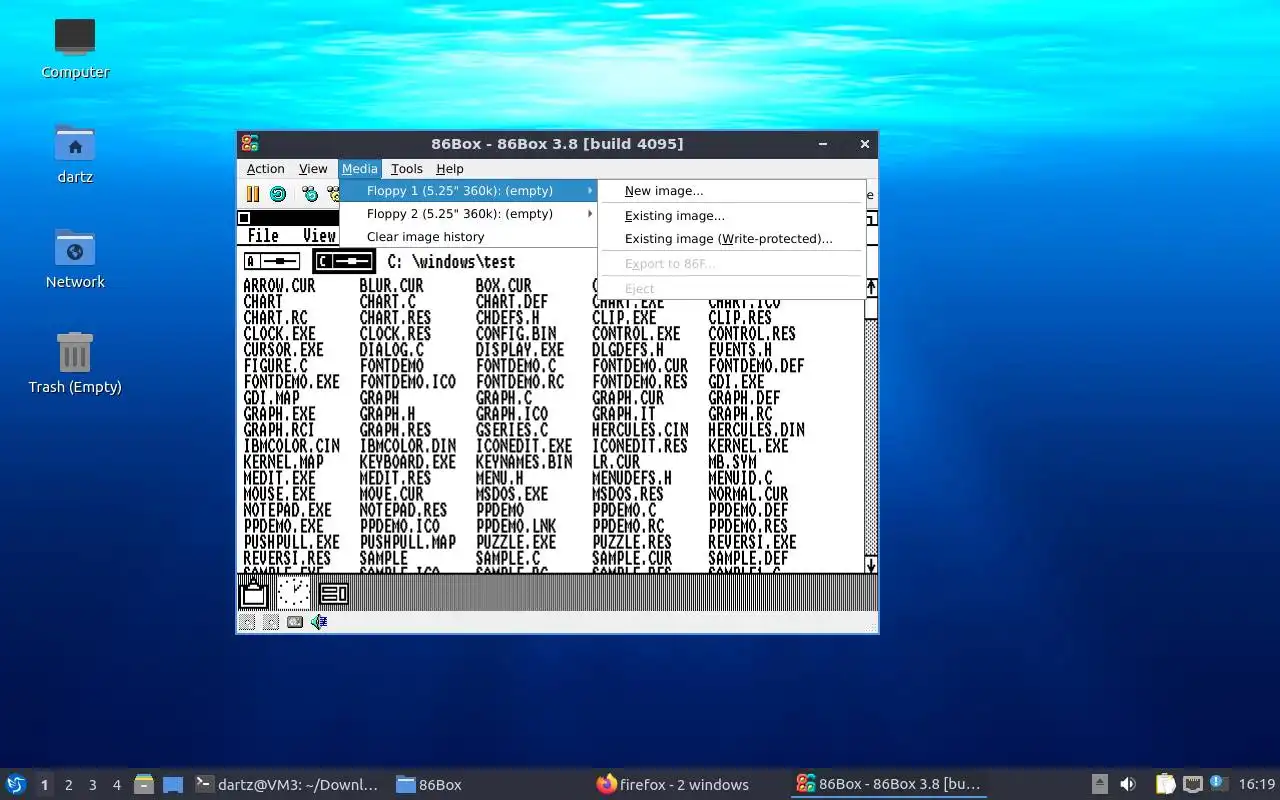The width and height of the screenshot is (1280, 800).
Task: Open the minimized clipboard icon in Windows
Action: tap(254, 593)
